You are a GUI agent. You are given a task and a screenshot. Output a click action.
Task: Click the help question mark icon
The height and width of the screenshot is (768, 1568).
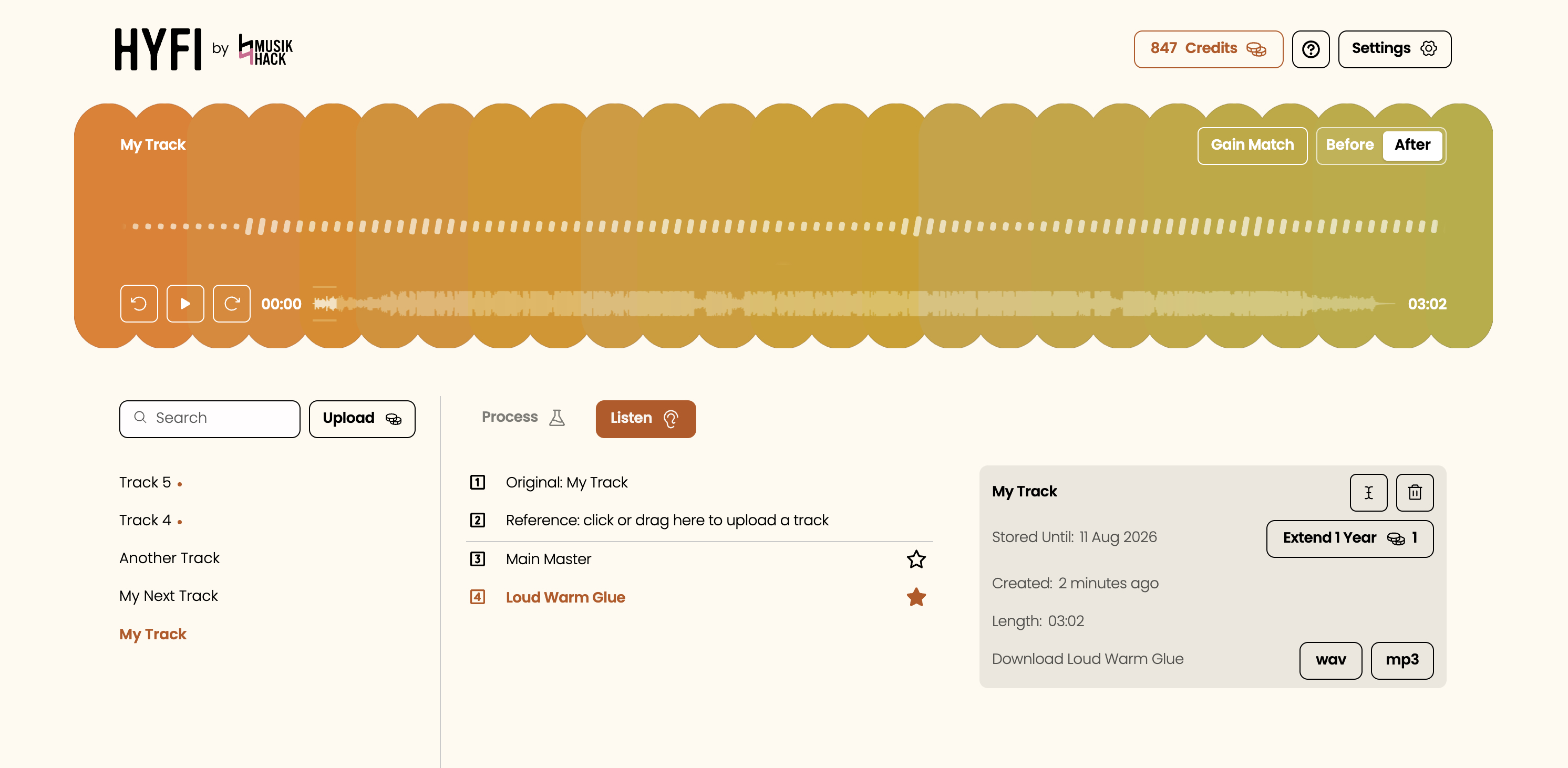1311,49
